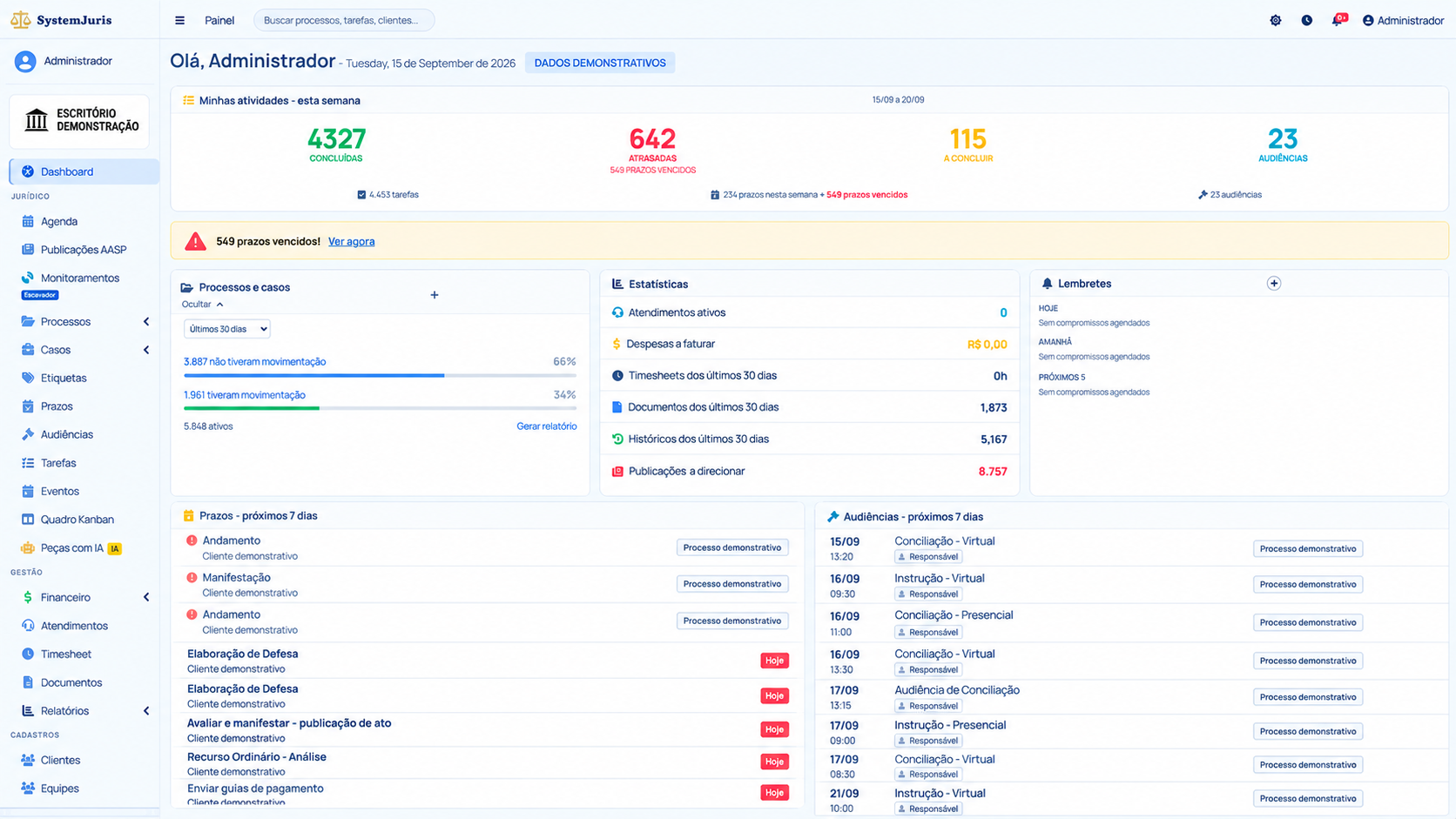Click the SystemJuris scales logo
The height and width of the screenshot is (819, 1456).
point(20,19)
